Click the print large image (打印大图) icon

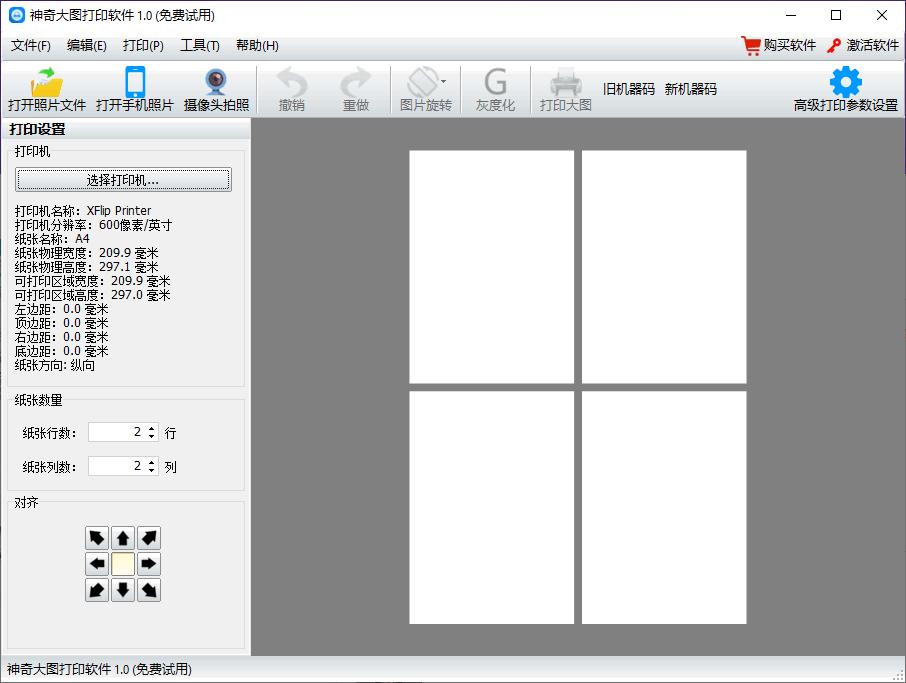(565, 83)
